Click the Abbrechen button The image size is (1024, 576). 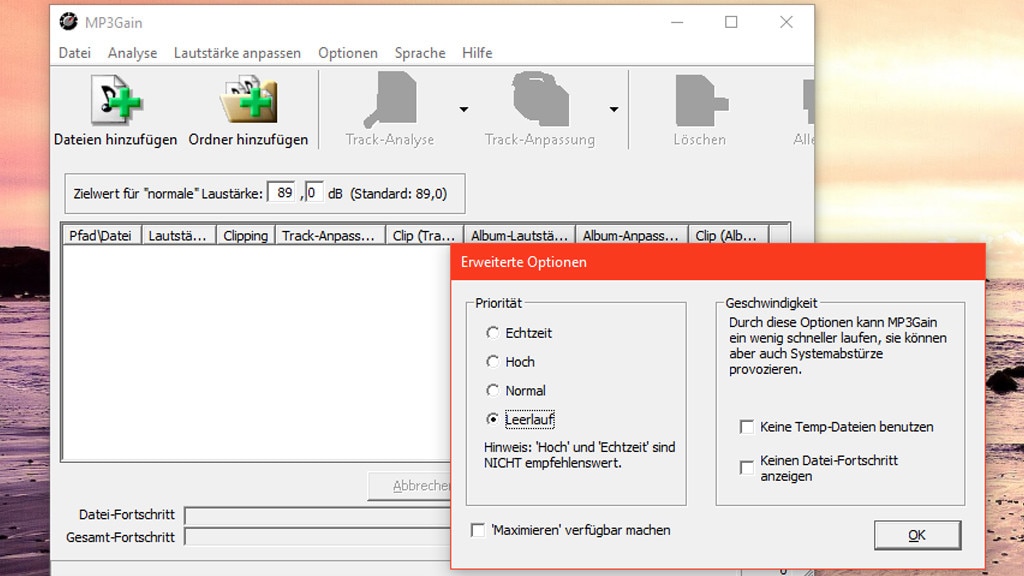[x=410, y=486]
